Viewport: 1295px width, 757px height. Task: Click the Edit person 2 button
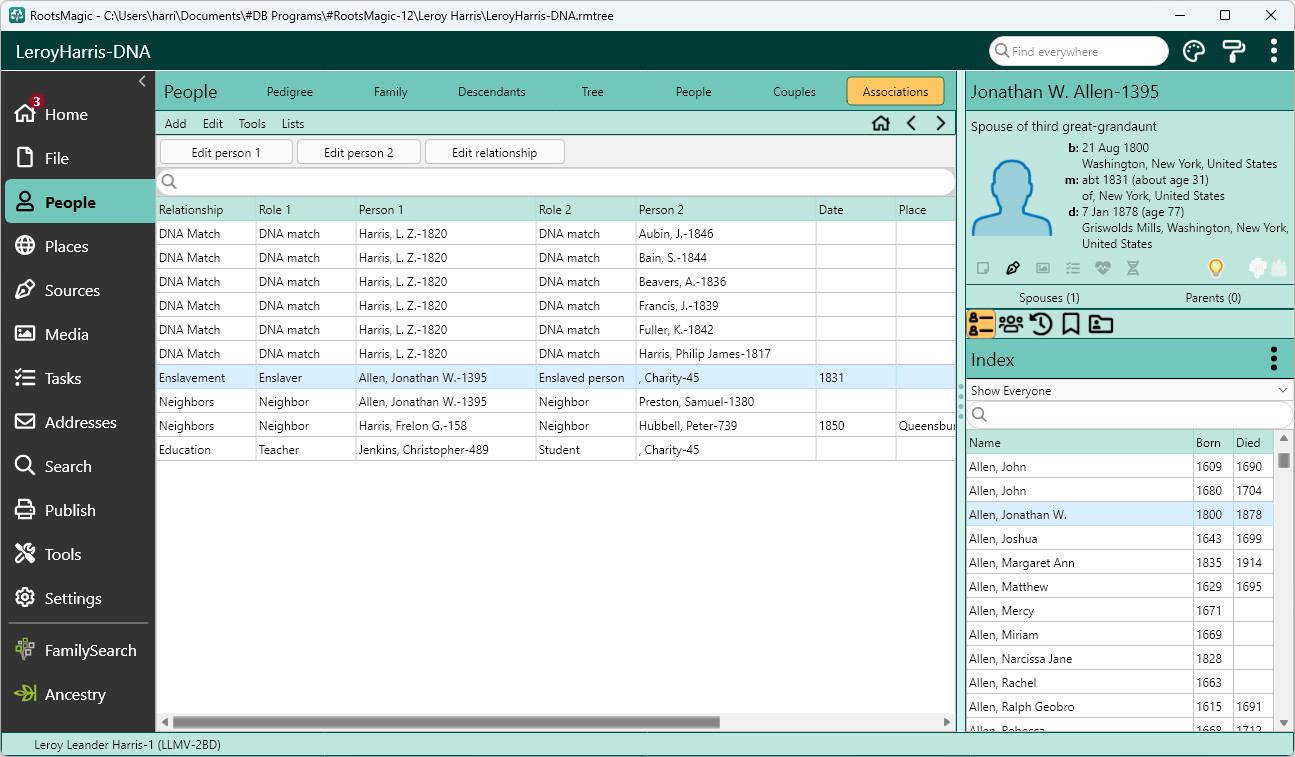pyautogui.click(x=358, y=153)
